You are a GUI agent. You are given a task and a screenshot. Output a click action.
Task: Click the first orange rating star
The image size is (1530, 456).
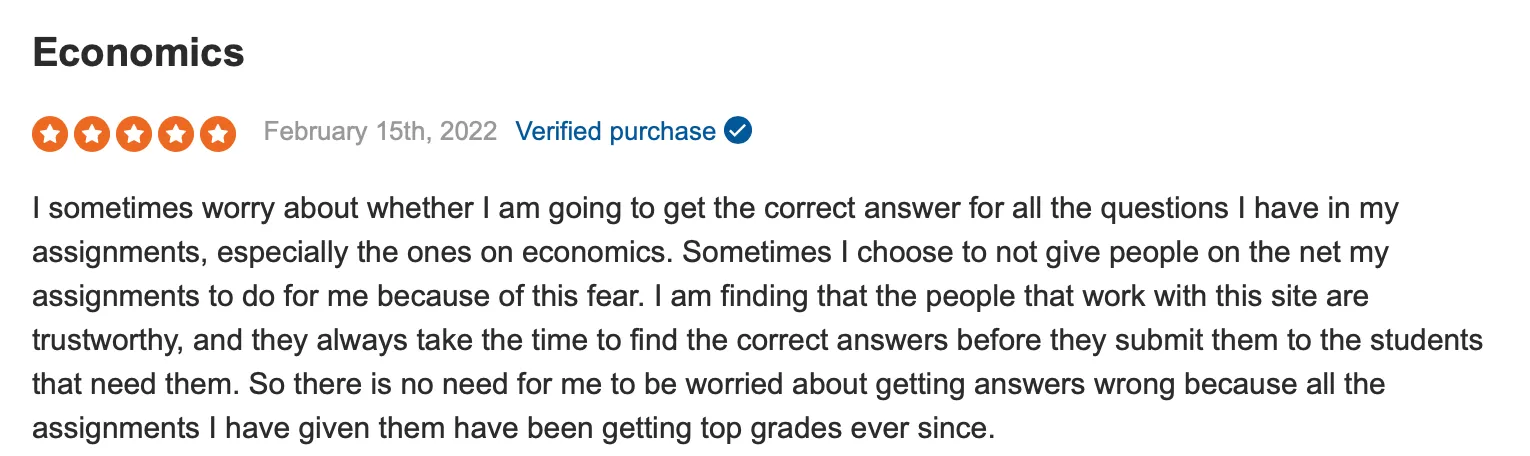50,133
